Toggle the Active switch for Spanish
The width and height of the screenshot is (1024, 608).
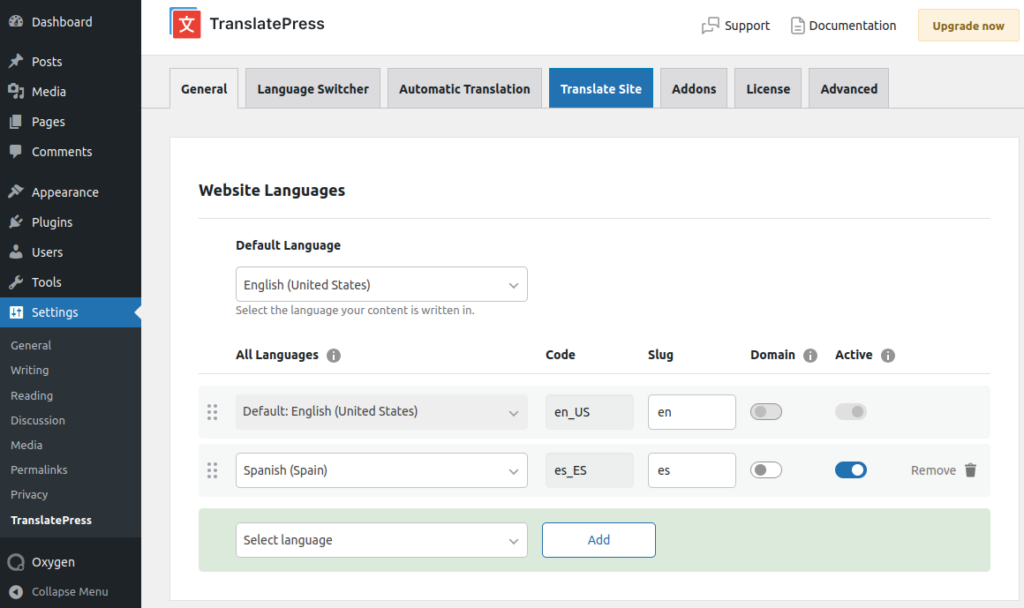tap(851, 470)
